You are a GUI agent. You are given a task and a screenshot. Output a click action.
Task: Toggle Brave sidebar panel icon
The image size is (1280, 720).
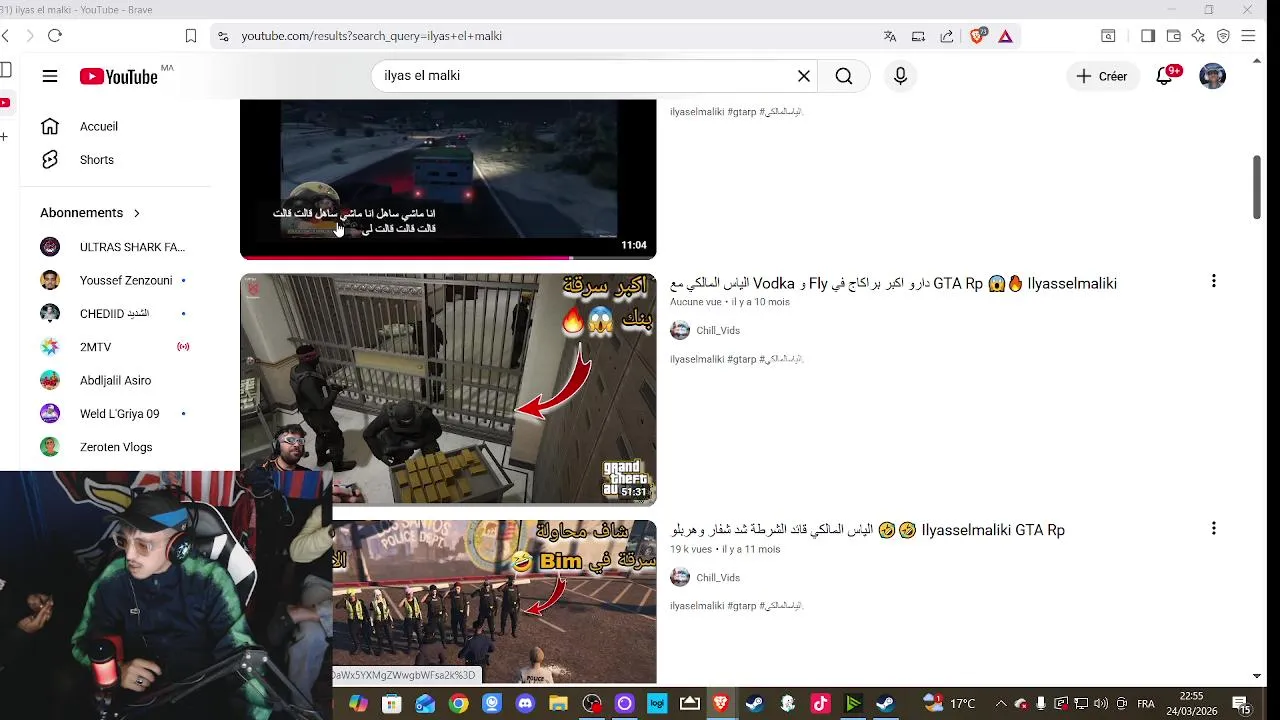1147,36
